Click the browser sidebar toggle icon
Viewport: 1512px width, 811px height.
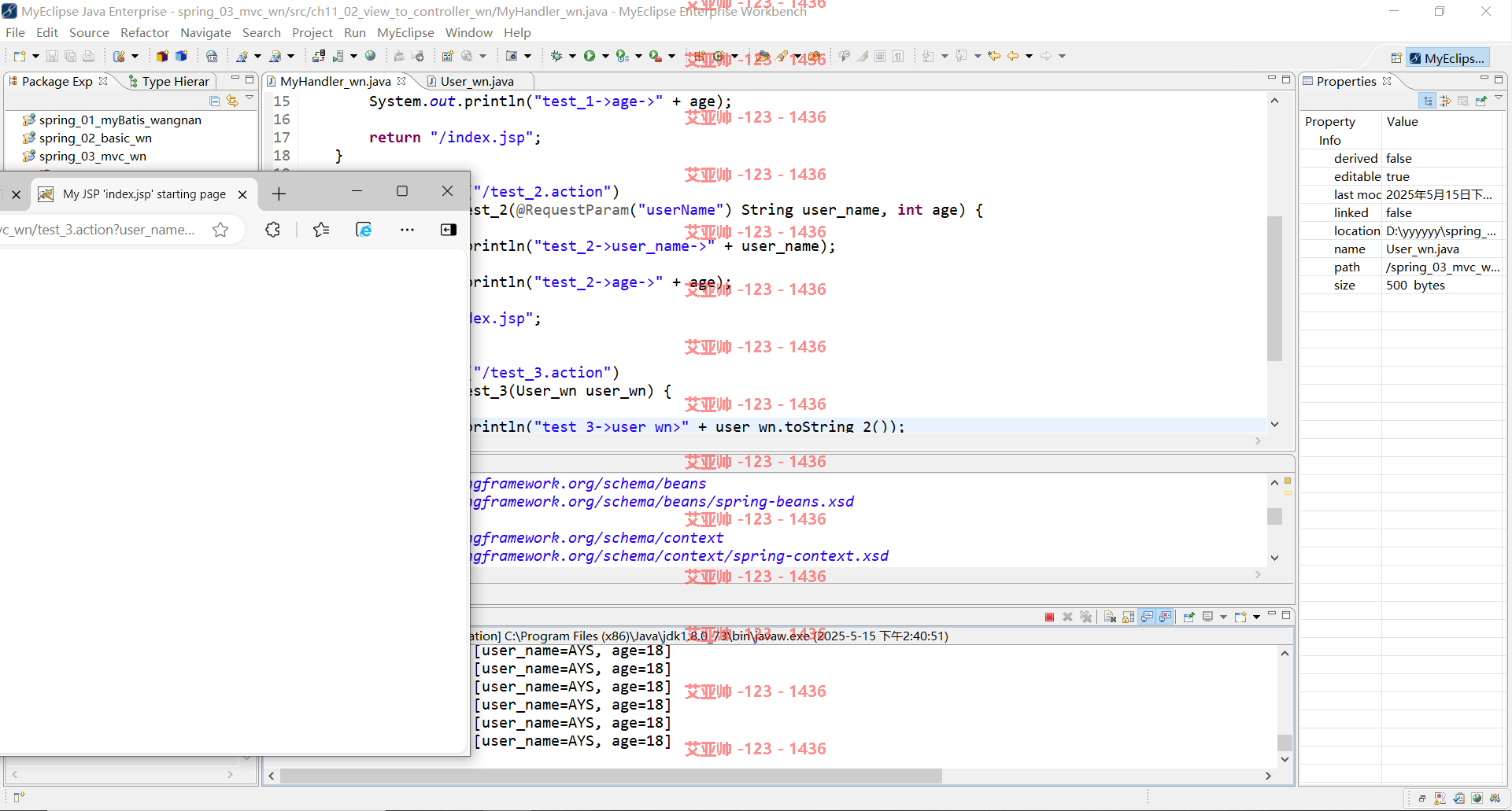coord(449,230)
